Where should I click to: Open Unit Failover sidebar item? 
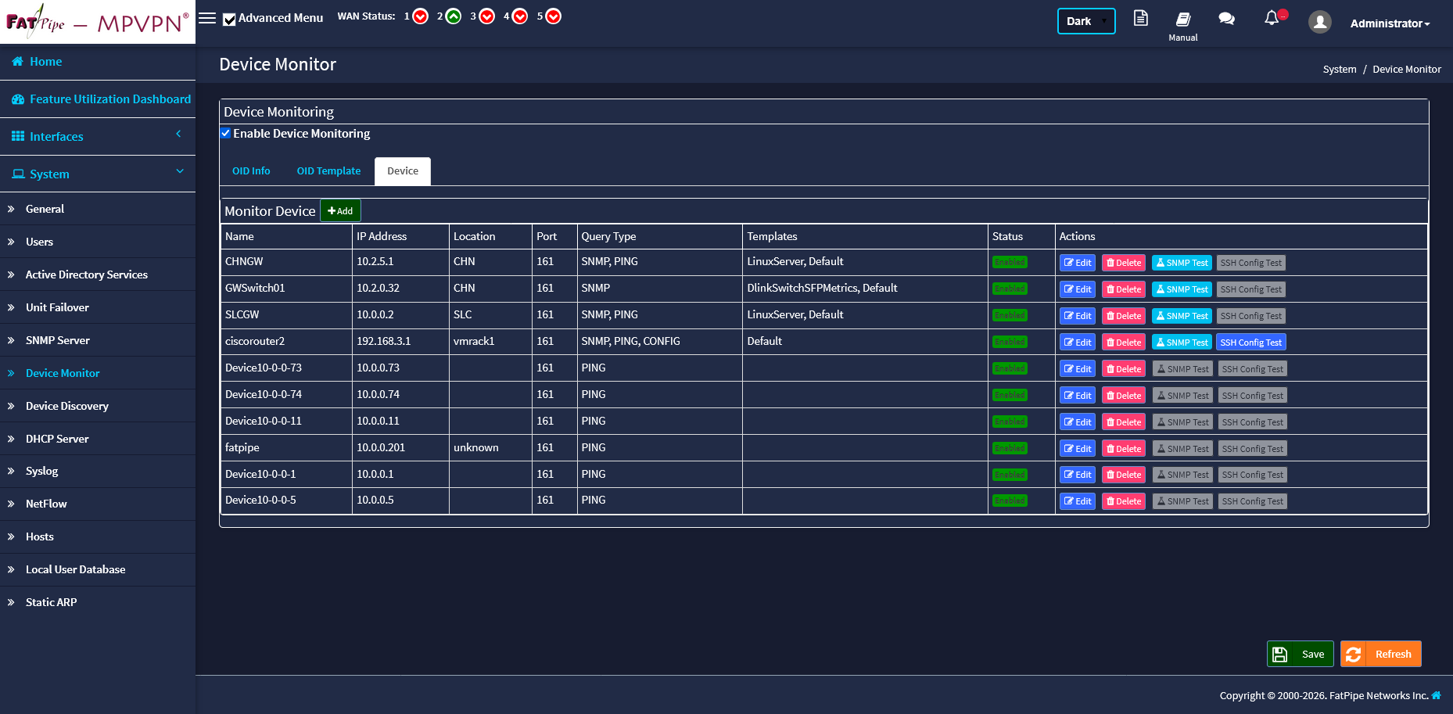pyautogui.click(x=97, y=307)
